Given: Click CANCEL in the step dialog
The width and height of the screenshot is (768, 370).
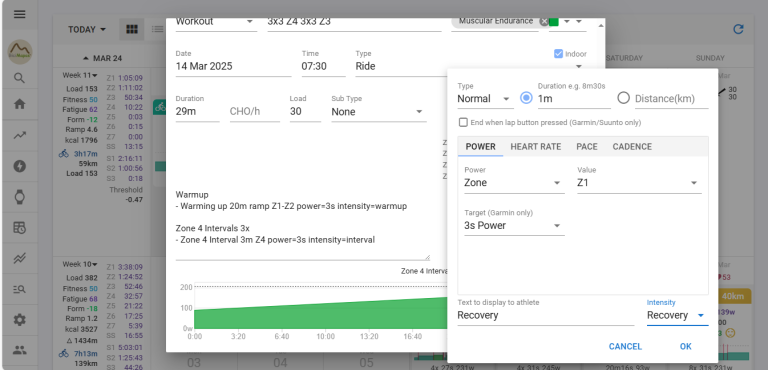Looking at the screenshot, I should (625, 346).
